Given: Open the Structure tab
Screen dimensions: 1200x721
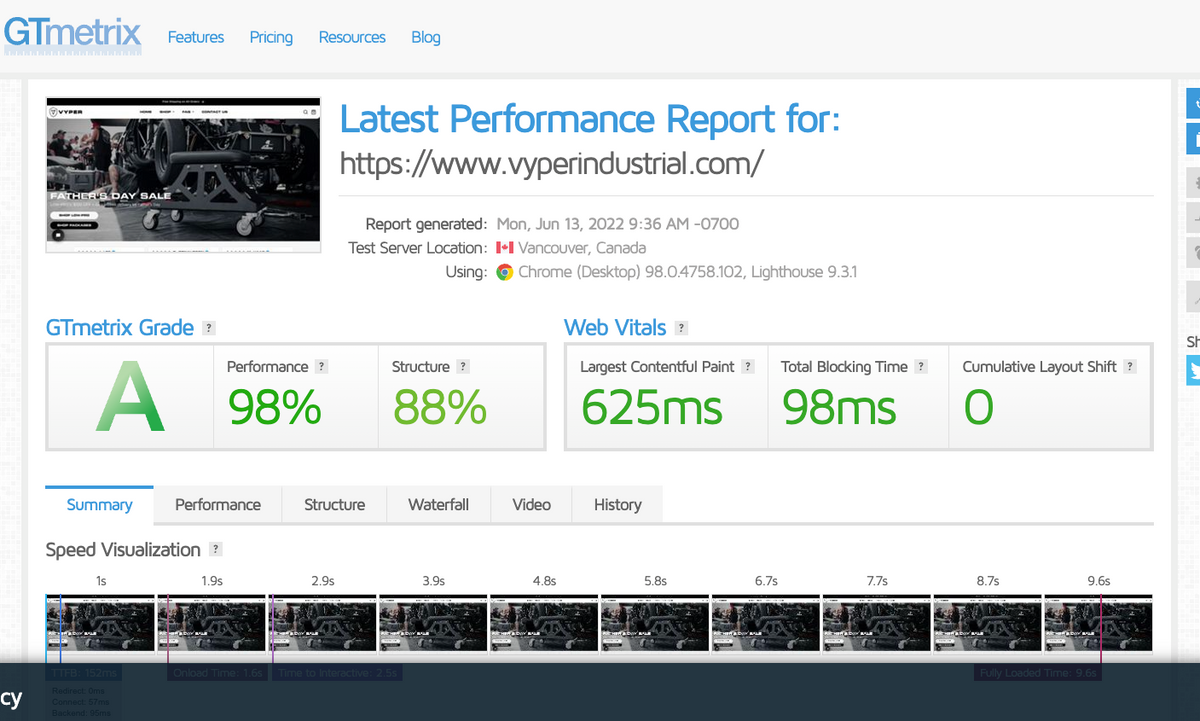Looking at the screenshot, I should click(x=334, y=505).
